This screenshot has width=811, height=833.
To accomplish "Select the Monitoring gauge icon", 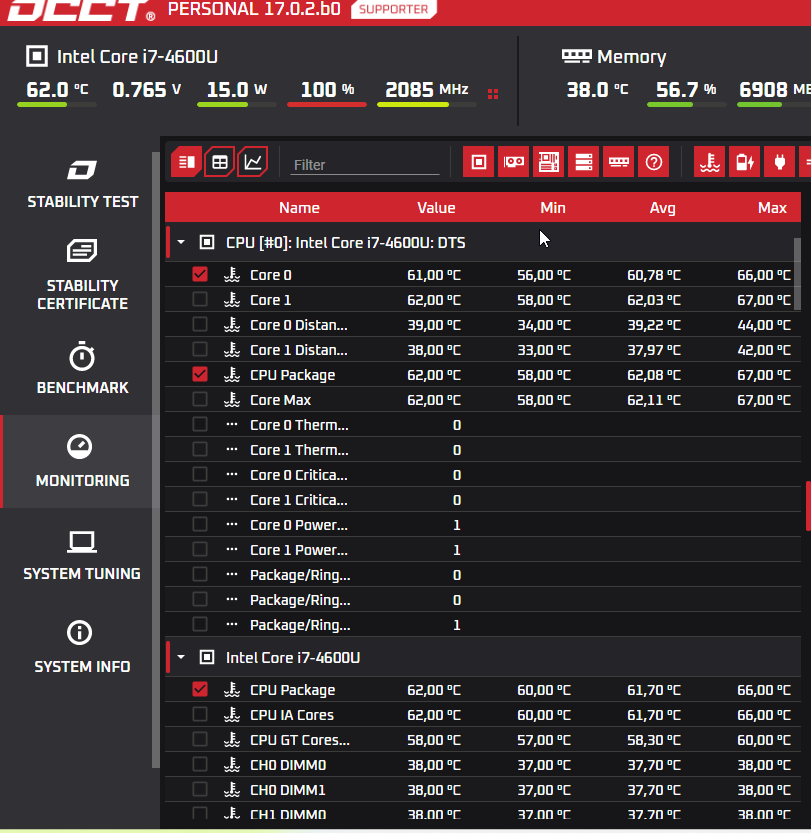I will pyautogui.click(x=80, y=446).
